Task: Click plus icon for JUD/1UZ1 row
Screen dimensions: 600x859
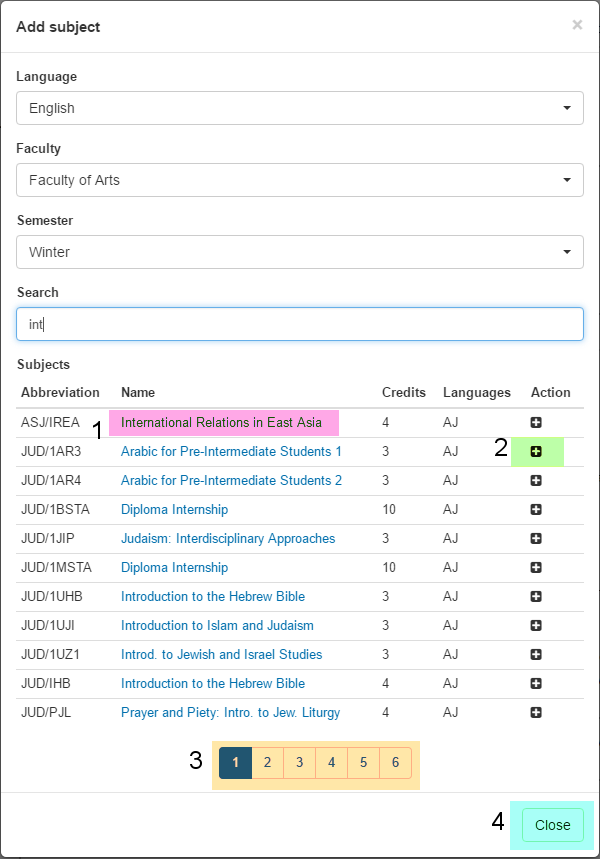Action: pos(536,655)
